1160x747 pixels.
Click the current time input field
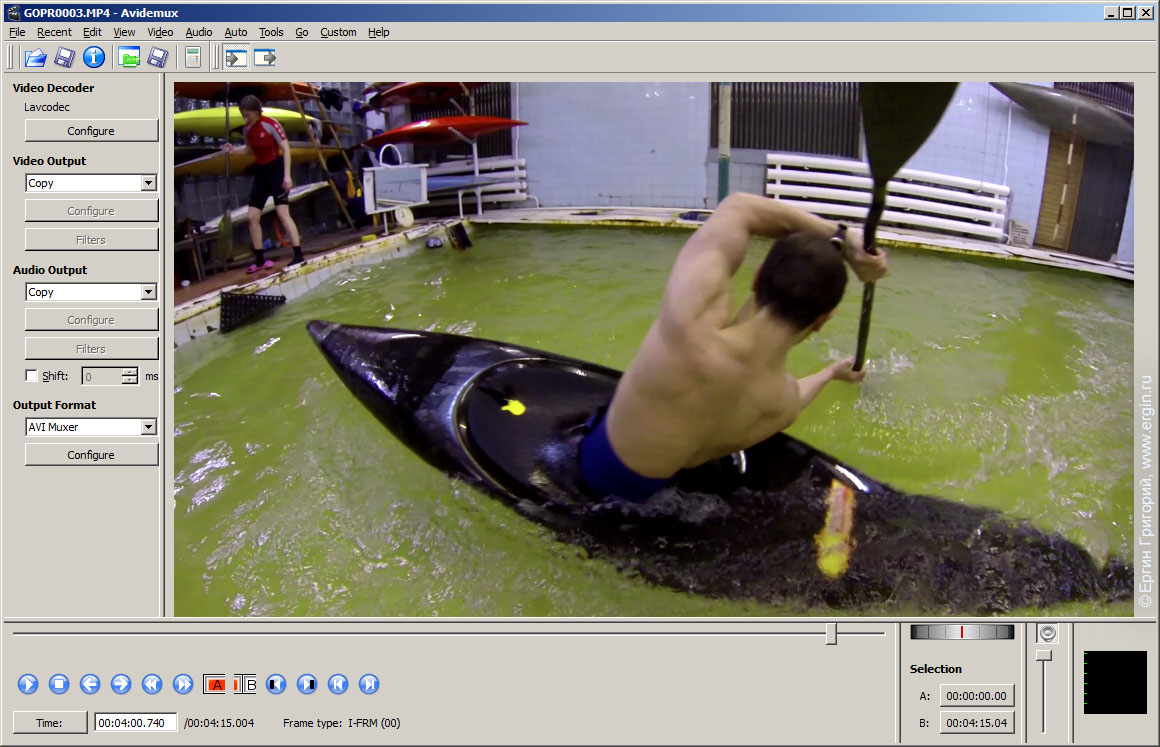coord(135,723)
